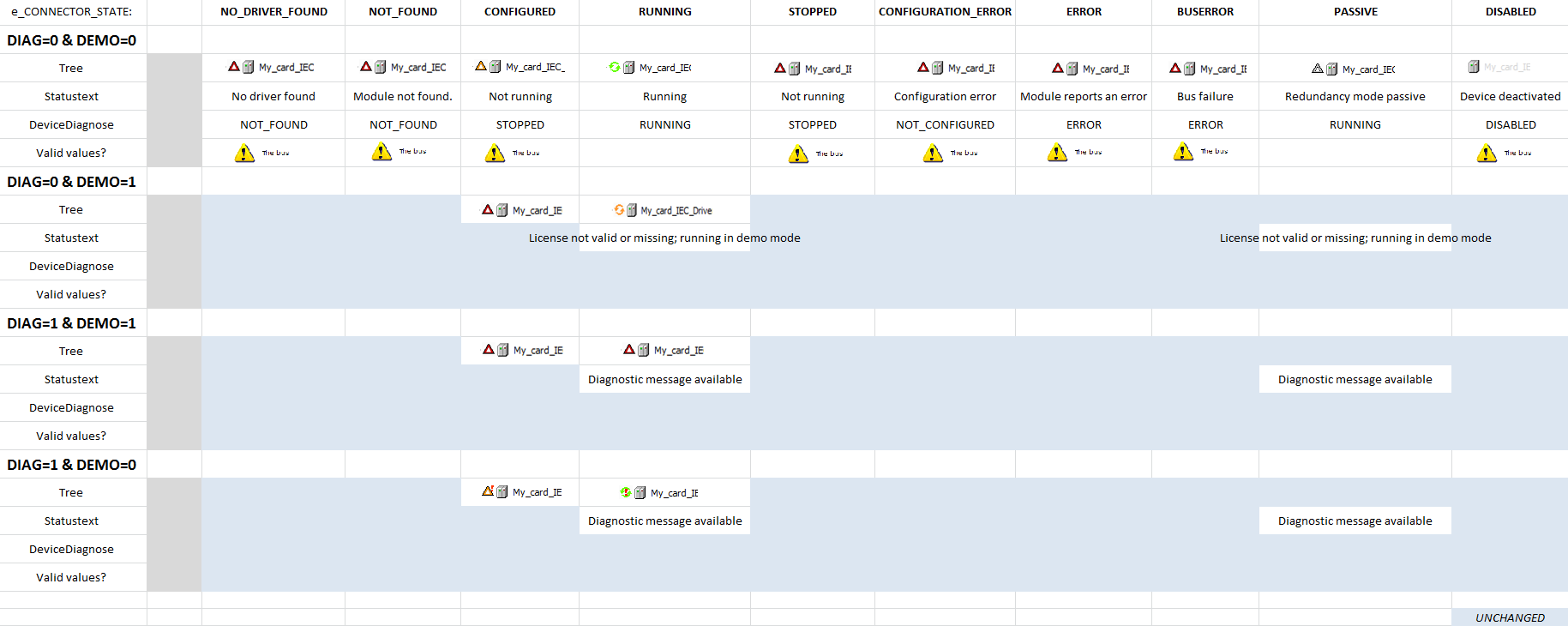
Task: Click the outlined triangle tree icon under PASSIVE
Action: [x=1317, y=69]
